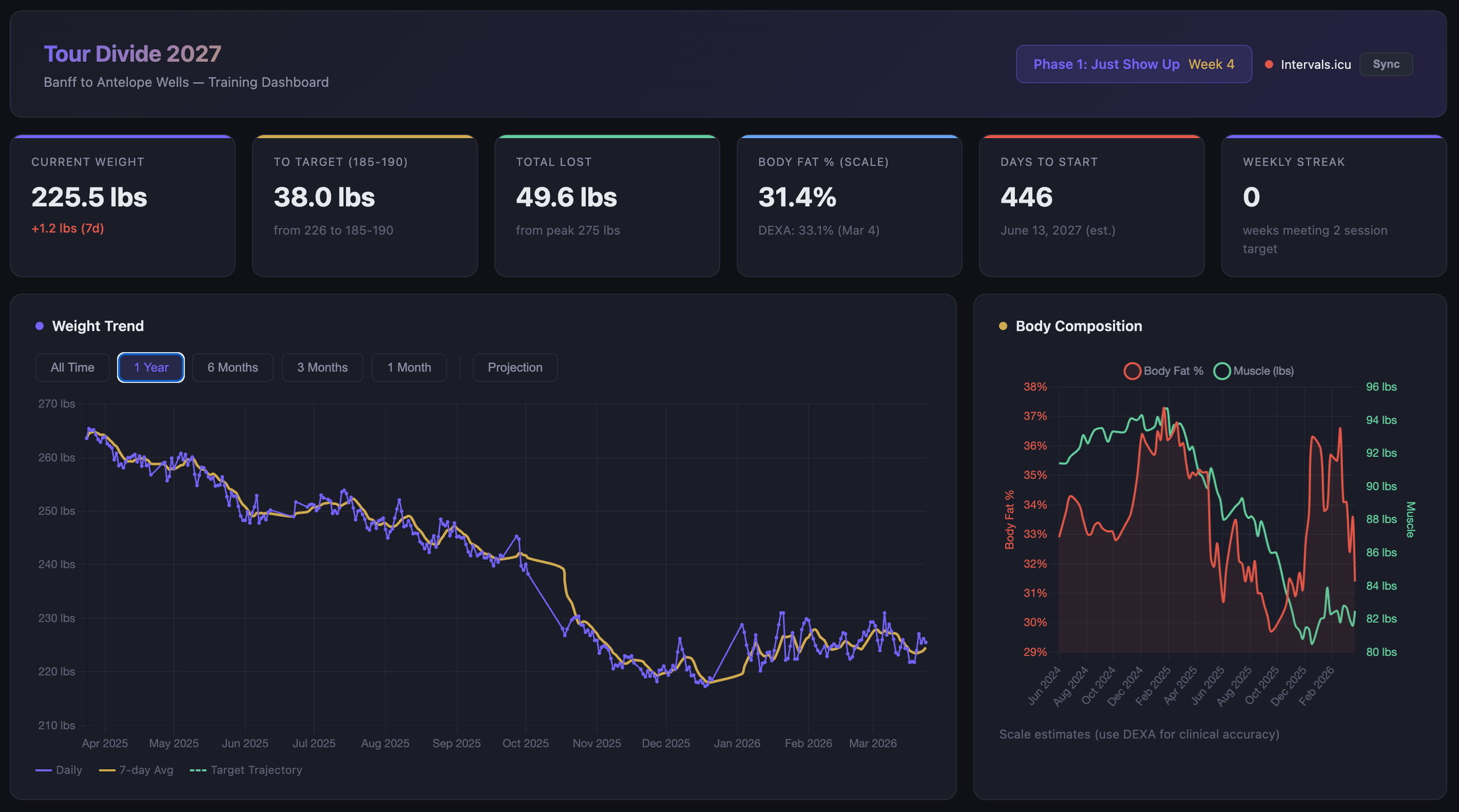Click the Daily legend line
Viewport: 1459px width, 812px height.
point(44,770)
